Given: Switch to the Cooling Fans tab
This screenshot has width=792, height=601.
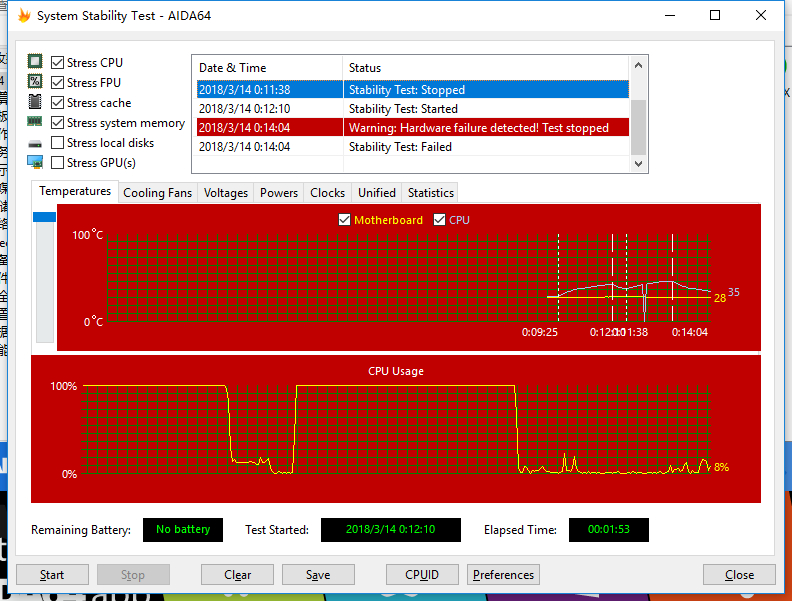Looking at the screenshot, I should click(x=158, y=193).
